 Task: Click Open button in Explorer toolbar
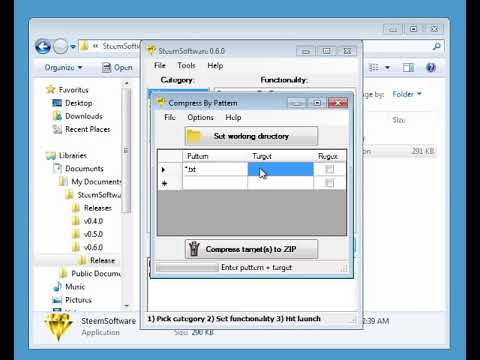(x=117, y=68)
